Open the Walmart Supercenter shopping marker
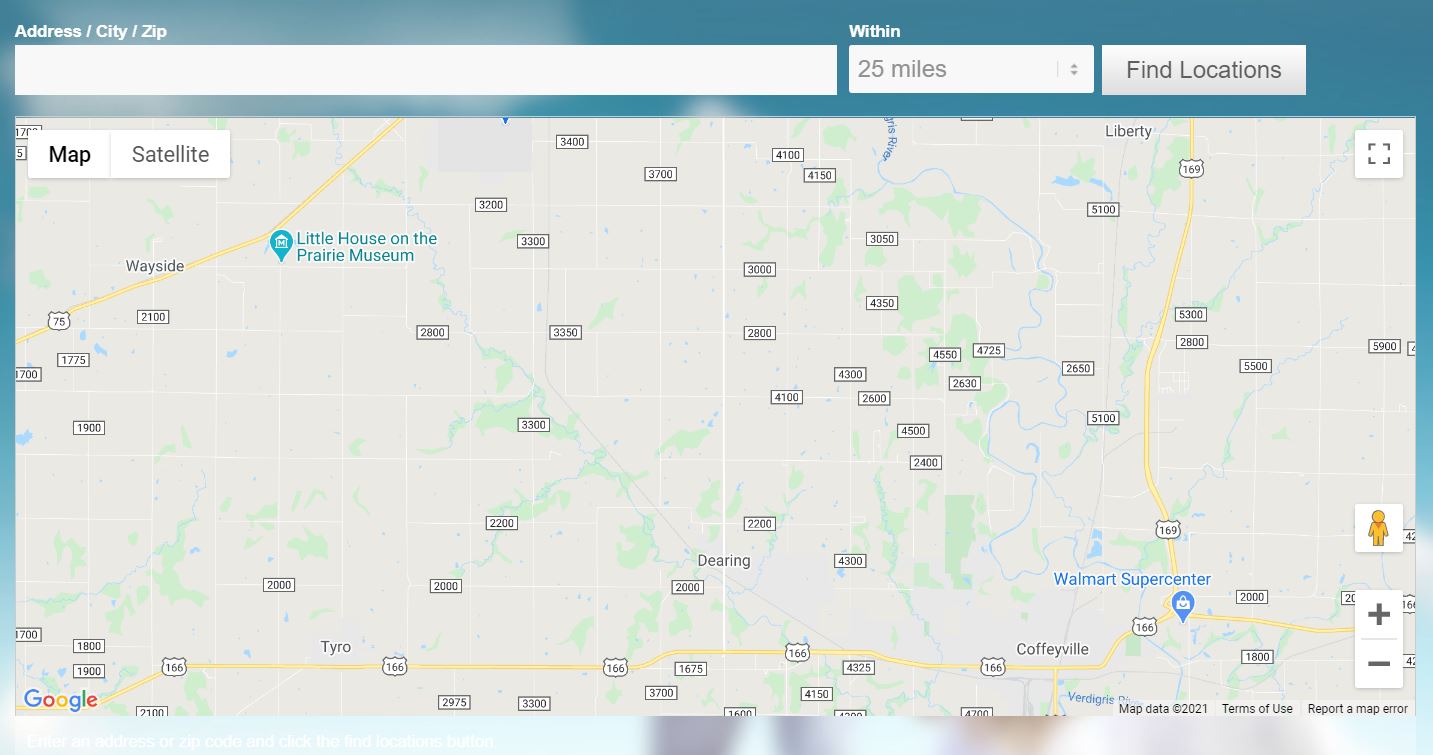Screen dimensions: 1433x755 point(1182,605)
